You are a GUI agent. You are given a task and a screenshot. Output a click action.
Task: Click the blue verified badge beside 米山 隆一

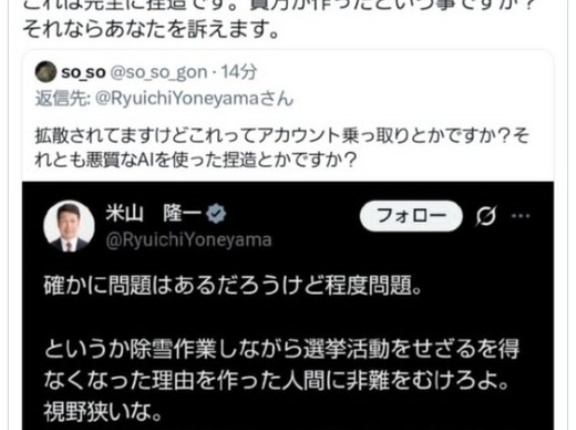(216, 214)
